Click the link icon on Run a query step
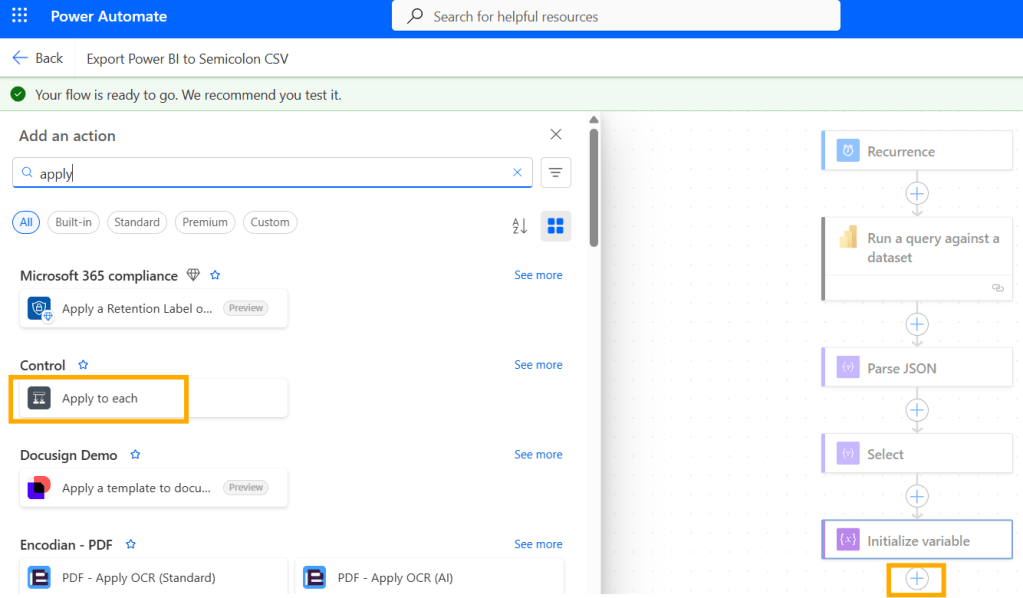This screenshot has width=1023, height=598. [x=997, y=288]
